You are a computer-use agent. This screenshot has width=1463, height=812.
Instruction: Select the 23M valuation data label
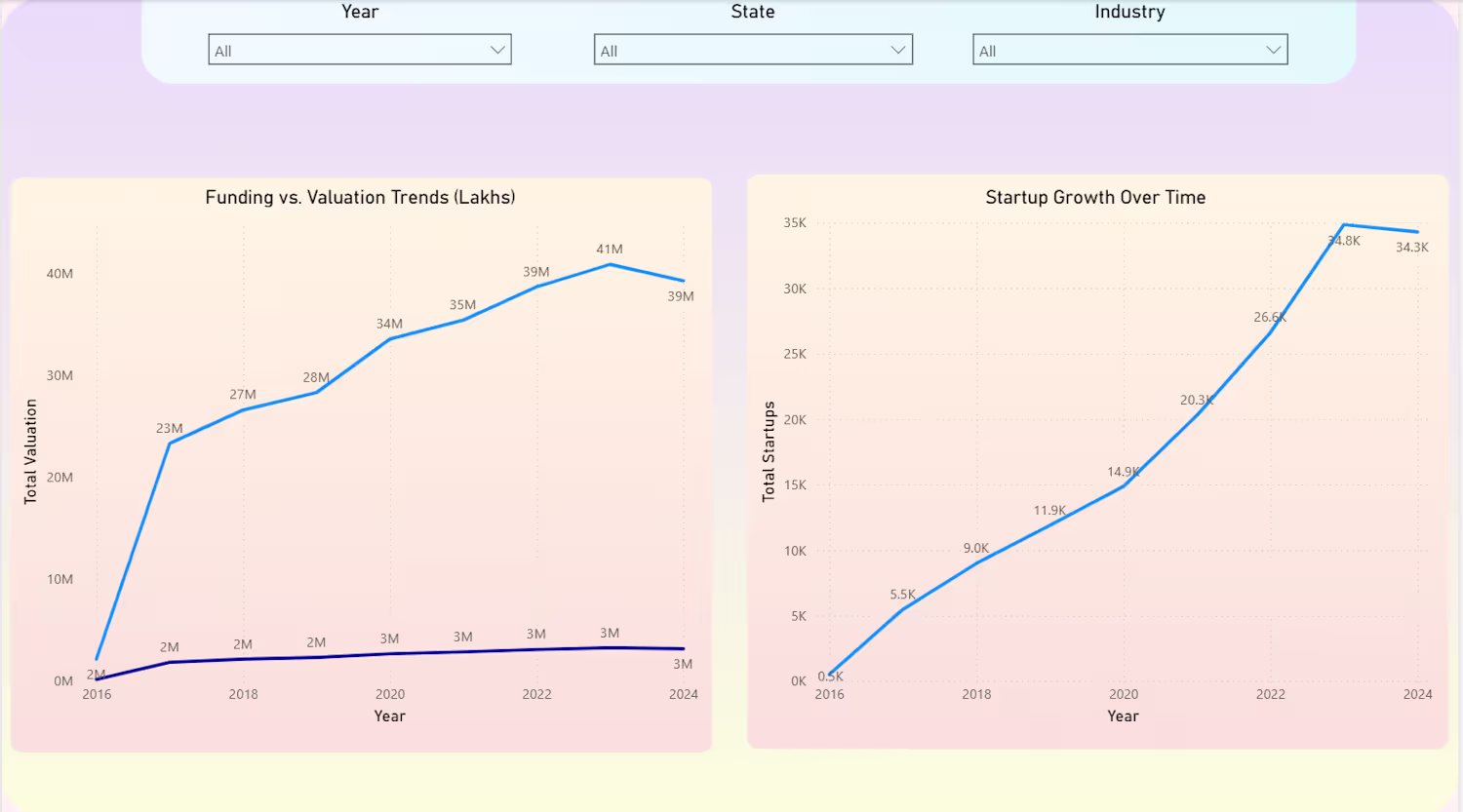tap(170, 429)
